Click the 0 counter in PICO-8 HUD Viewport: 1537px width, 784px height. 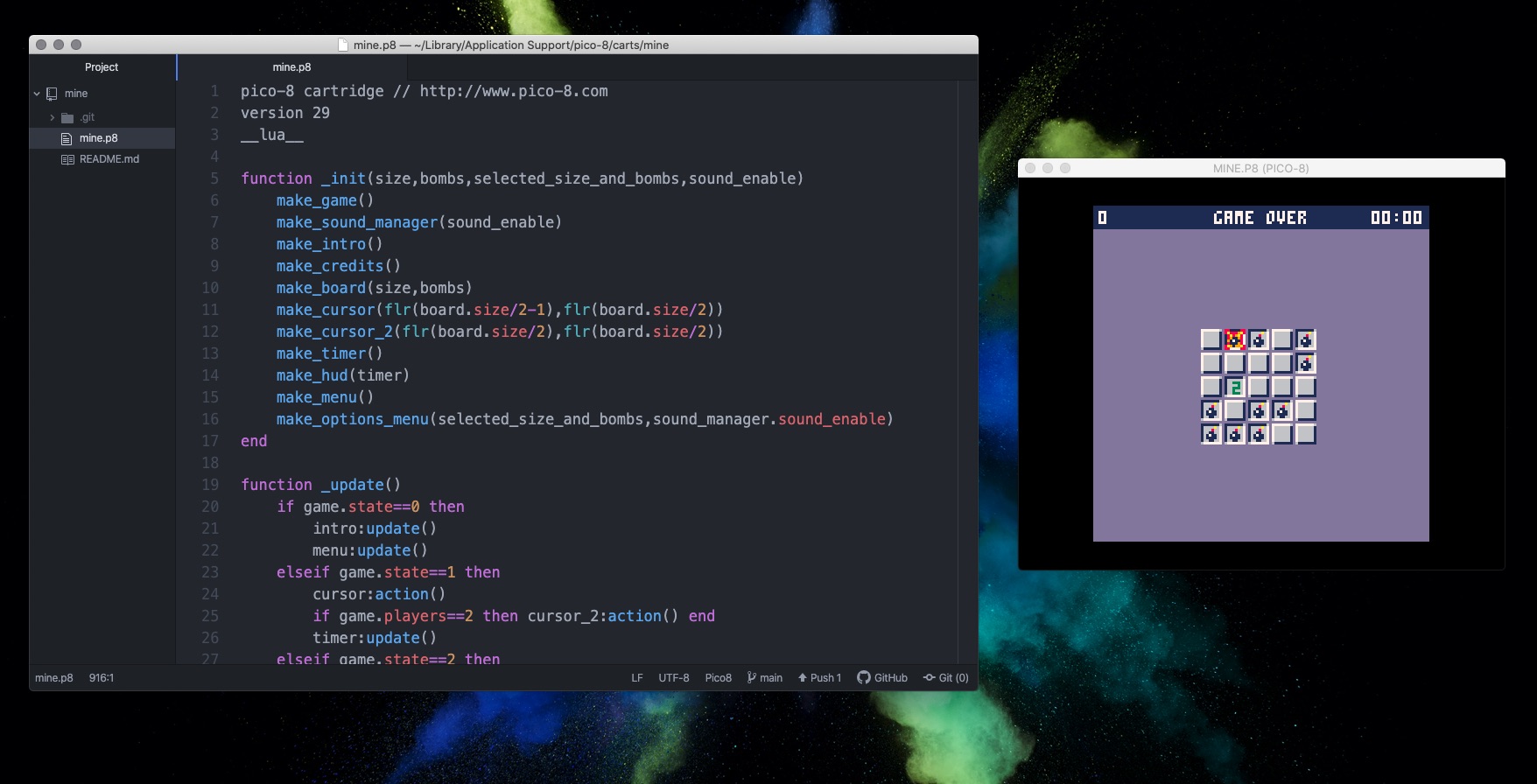coord(1102,218)
